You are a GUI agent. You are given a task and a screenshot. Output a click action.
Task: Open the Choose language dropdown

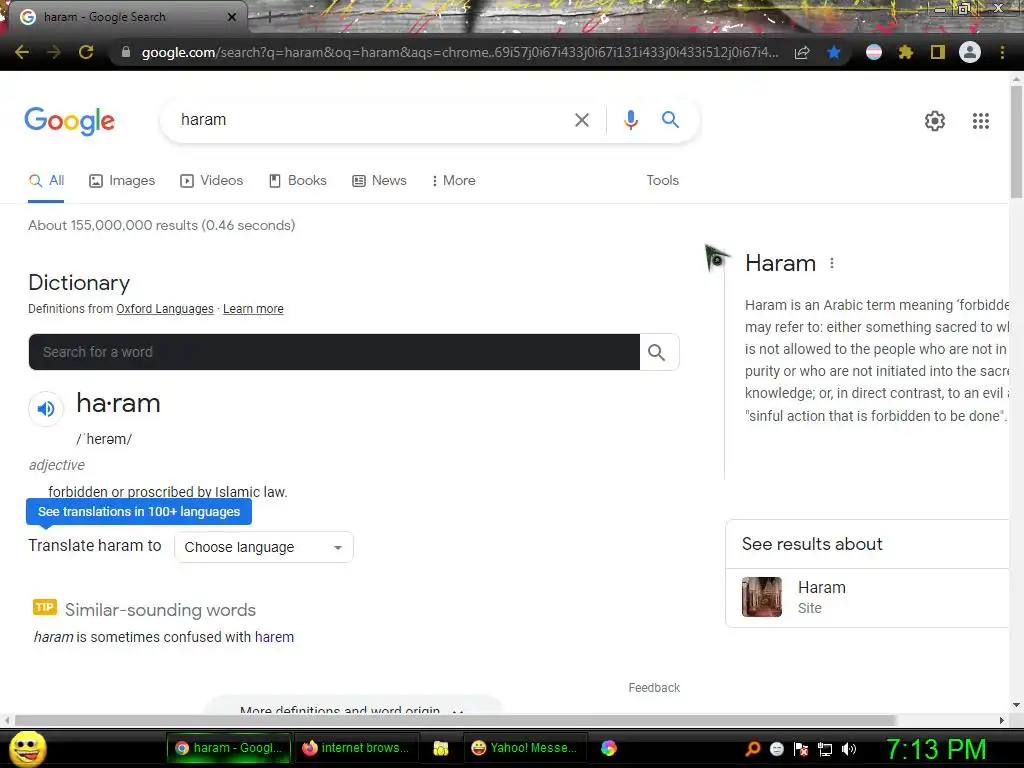pyautogui.click(x=264, y=547)
